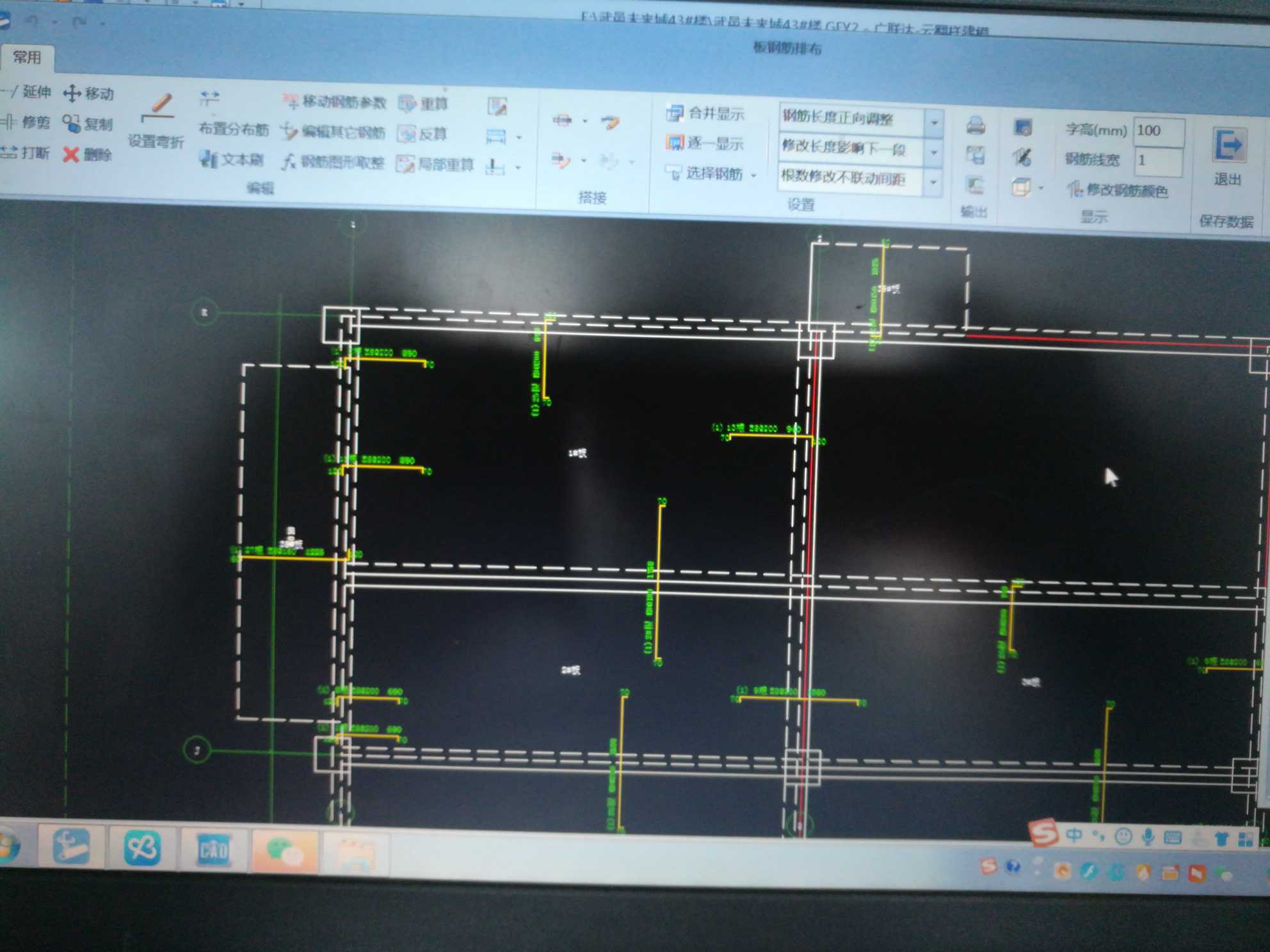1270x952 pixels.
Task: Click the 1#板 slab label
Action: coord(577,453)
